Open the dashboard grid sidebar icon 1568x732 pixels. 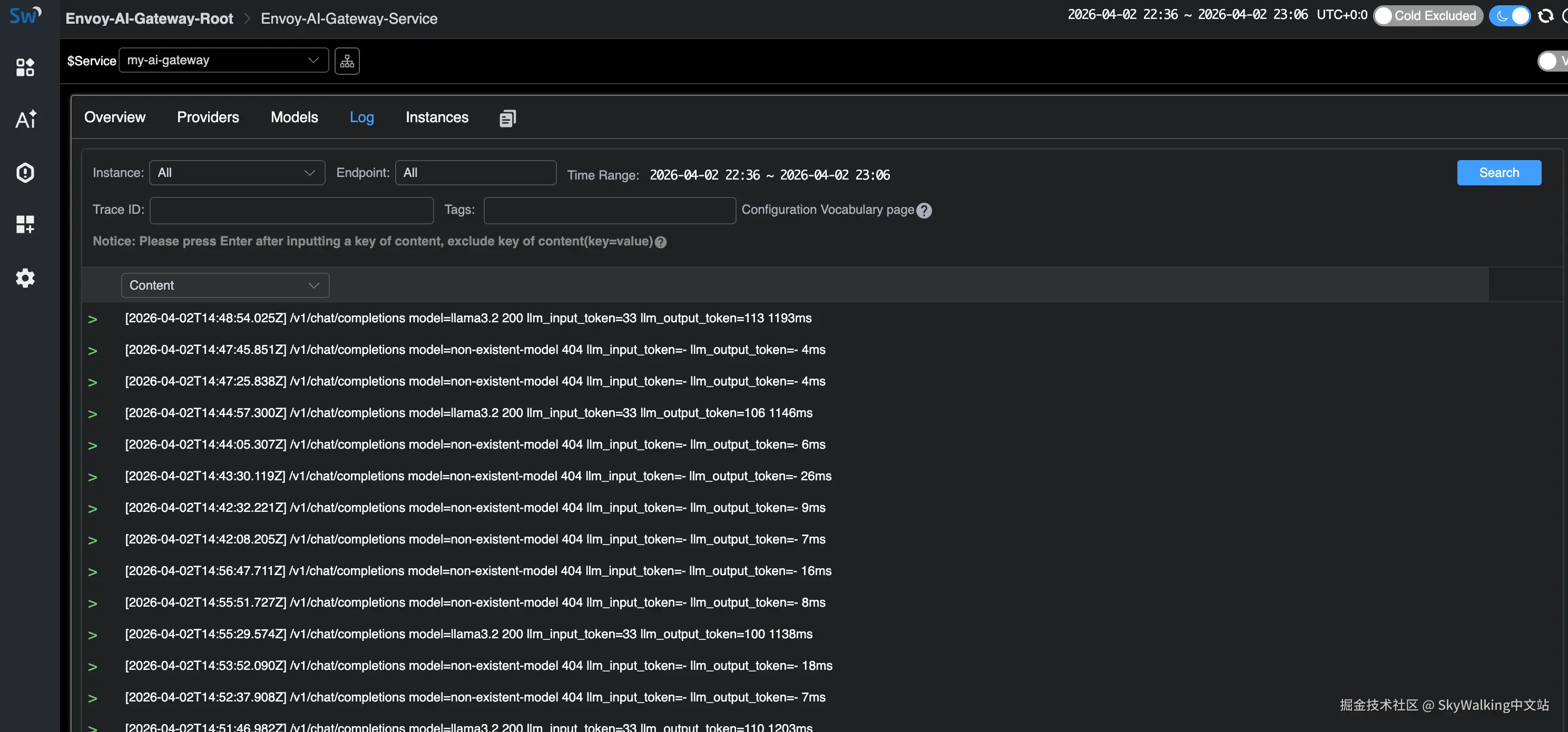pos(25,67)
